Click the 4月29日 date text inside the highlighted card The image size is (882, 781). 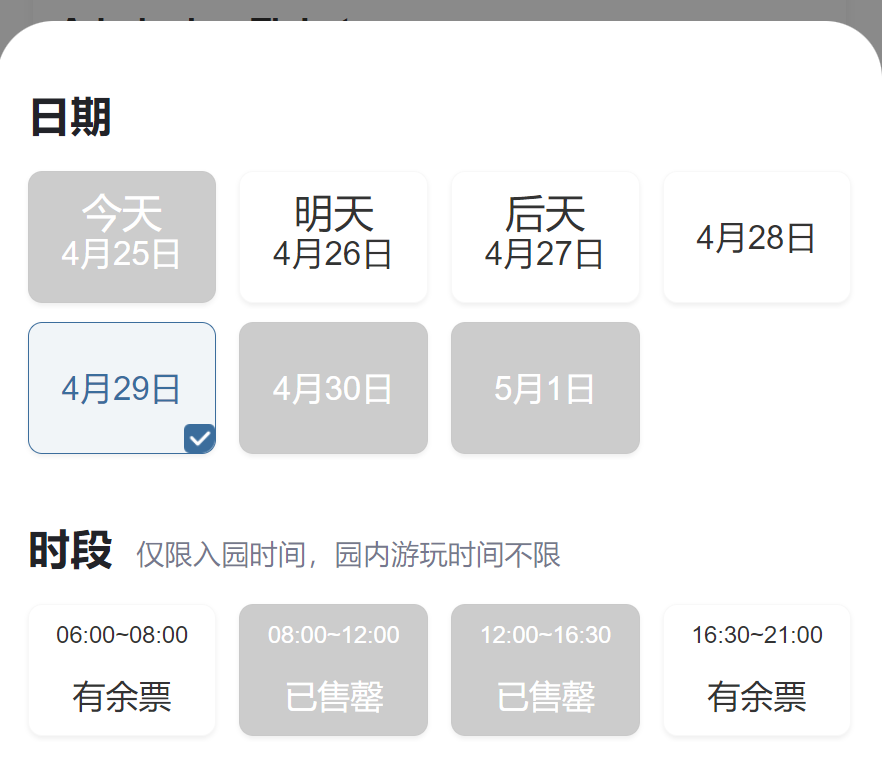coord(121,387)
